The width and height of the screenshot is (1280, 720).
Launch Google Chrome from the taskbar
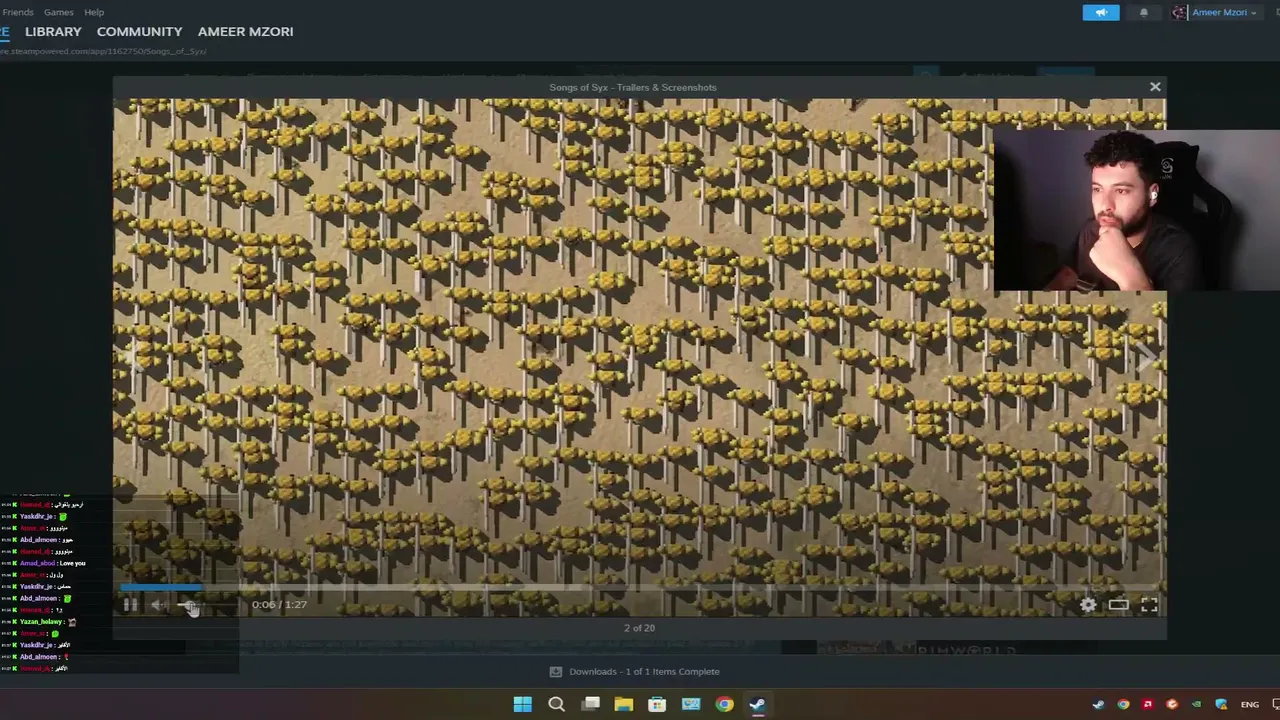click(x=724, y=704)
